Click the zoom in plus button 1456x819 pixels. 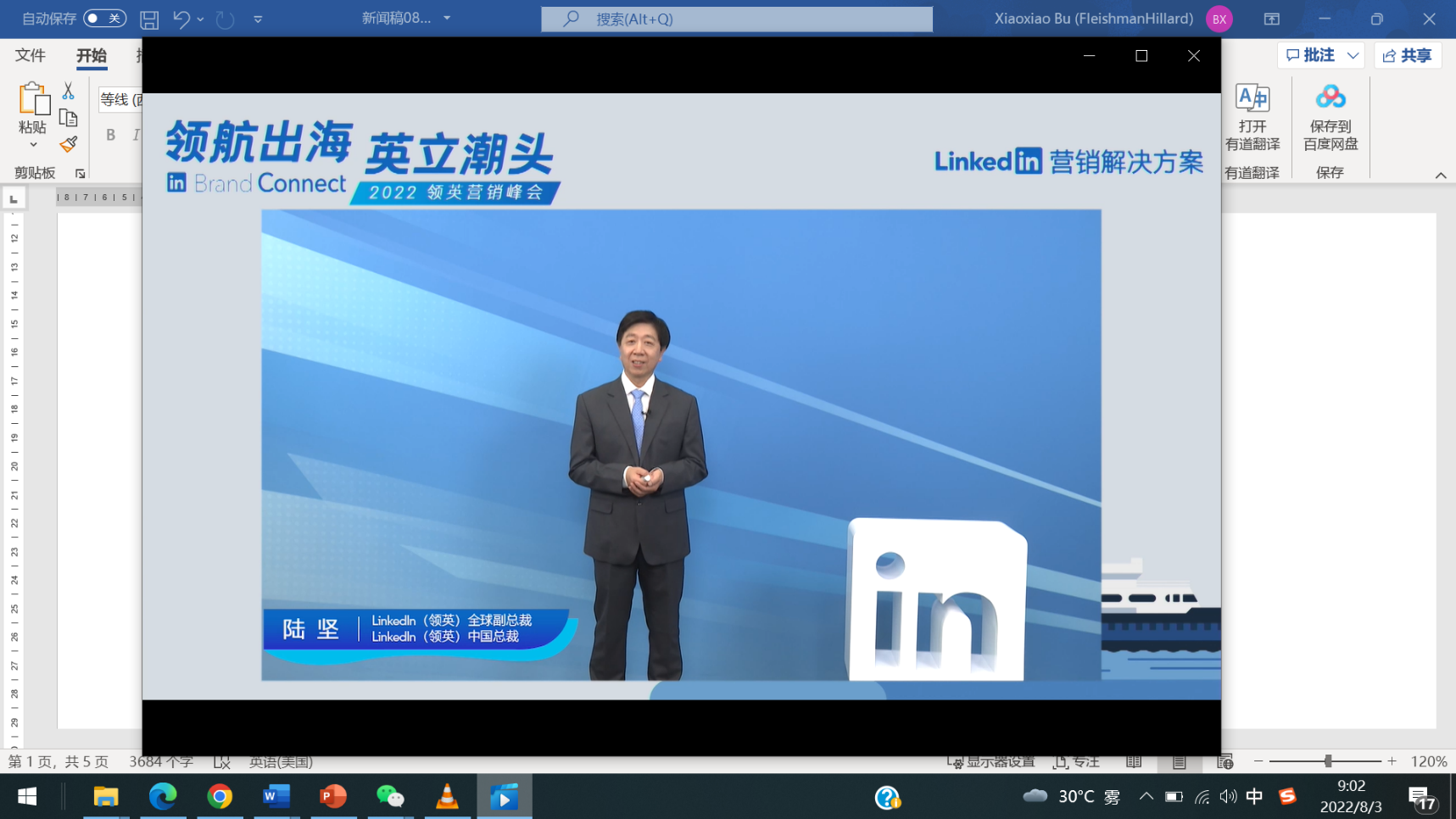coord(1392,761)
